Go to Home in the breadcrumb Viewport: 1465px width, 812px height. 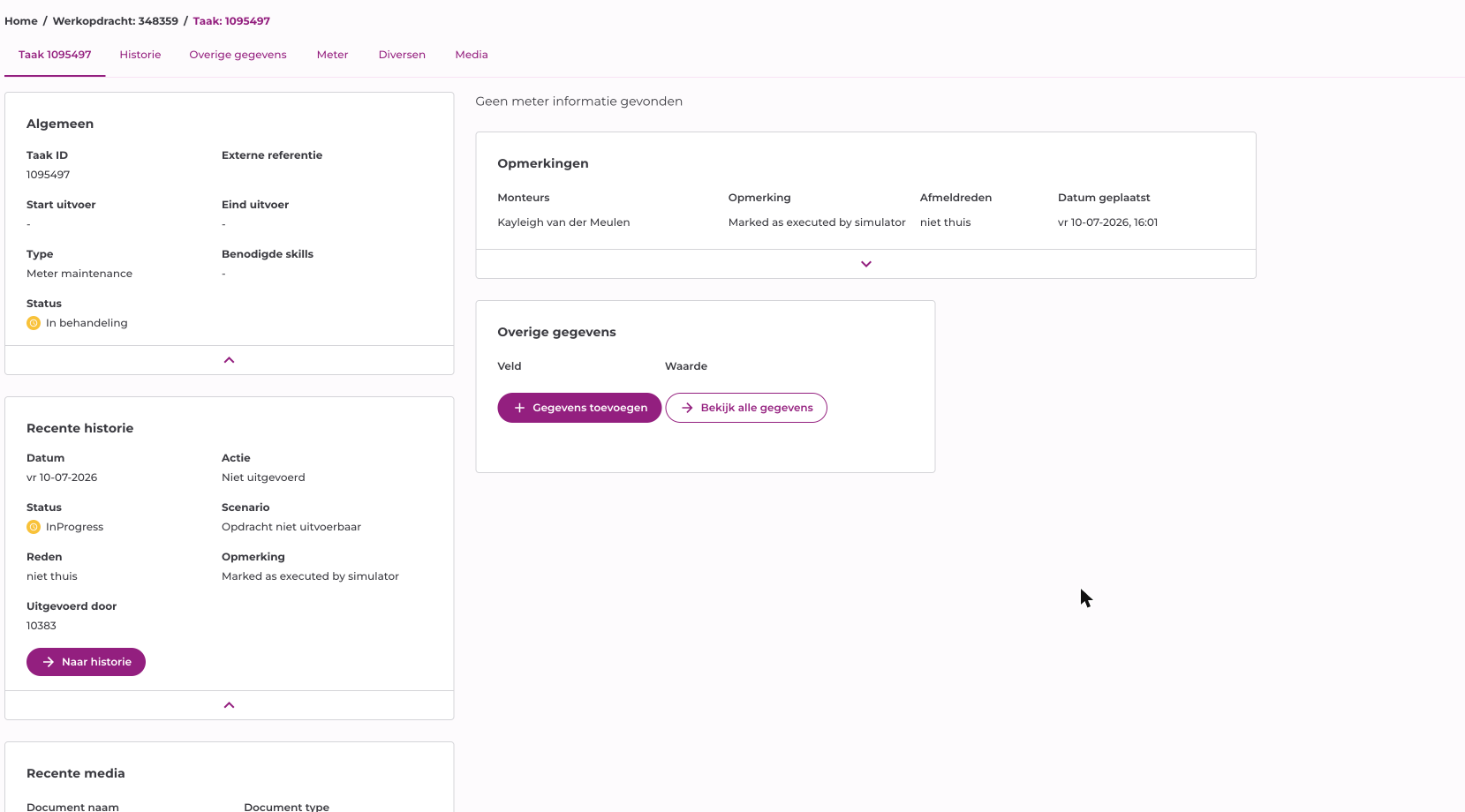coord(21,21)
